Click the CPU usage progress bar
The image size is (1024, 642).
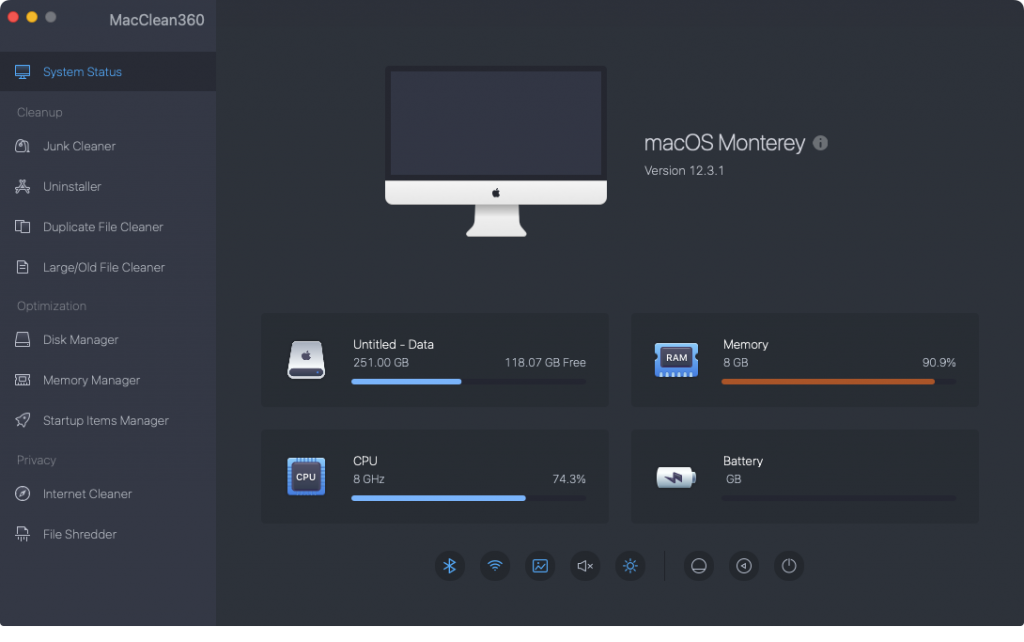(x=469, y=498)
